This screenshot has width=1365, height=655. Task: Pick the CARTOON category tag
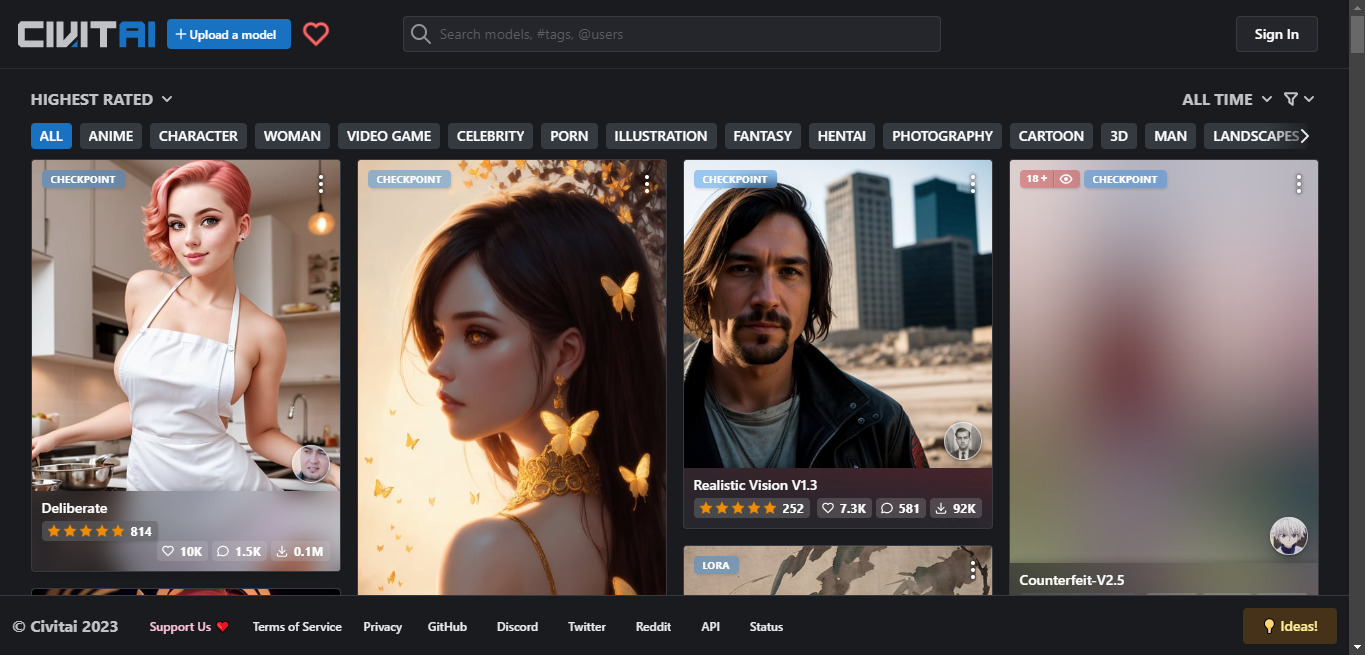coord(1051,136)
